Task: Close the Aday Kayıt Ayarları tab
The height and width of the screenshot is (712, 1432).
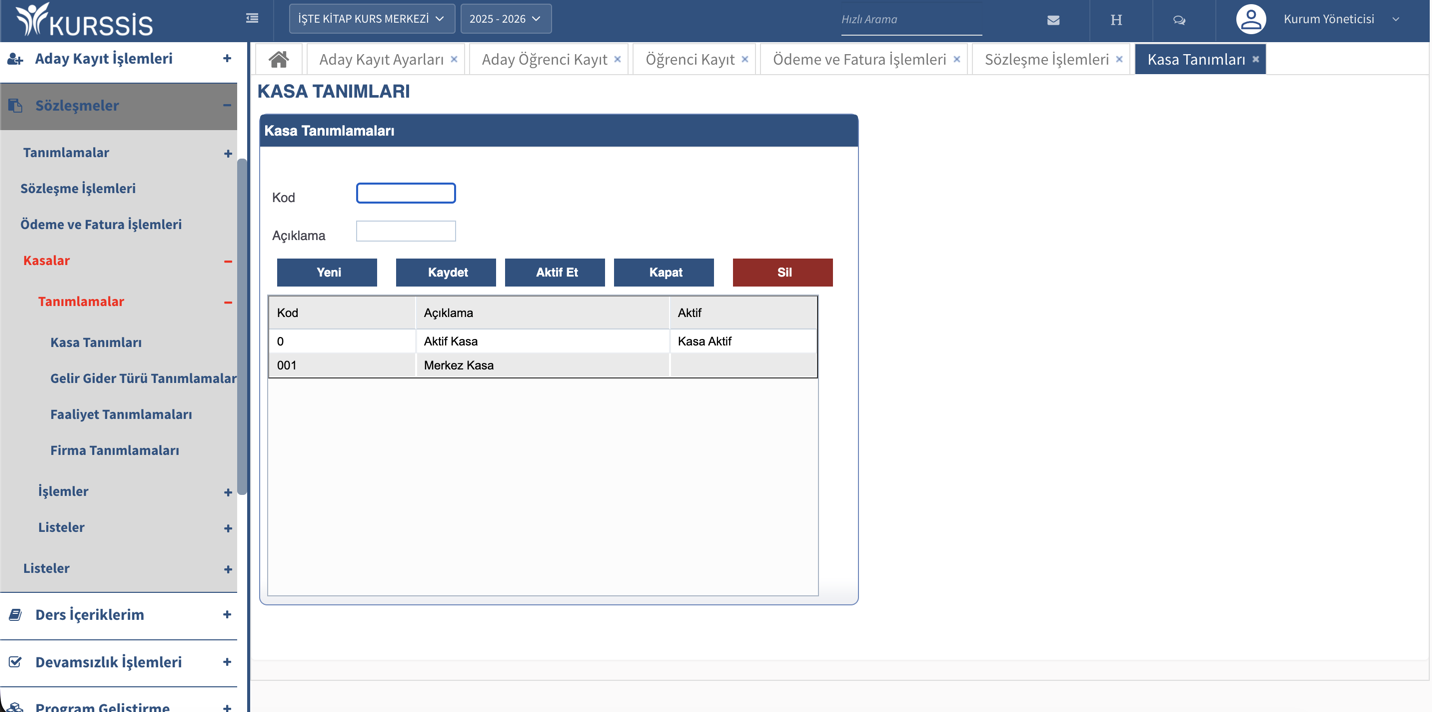Action: (454, 60)
